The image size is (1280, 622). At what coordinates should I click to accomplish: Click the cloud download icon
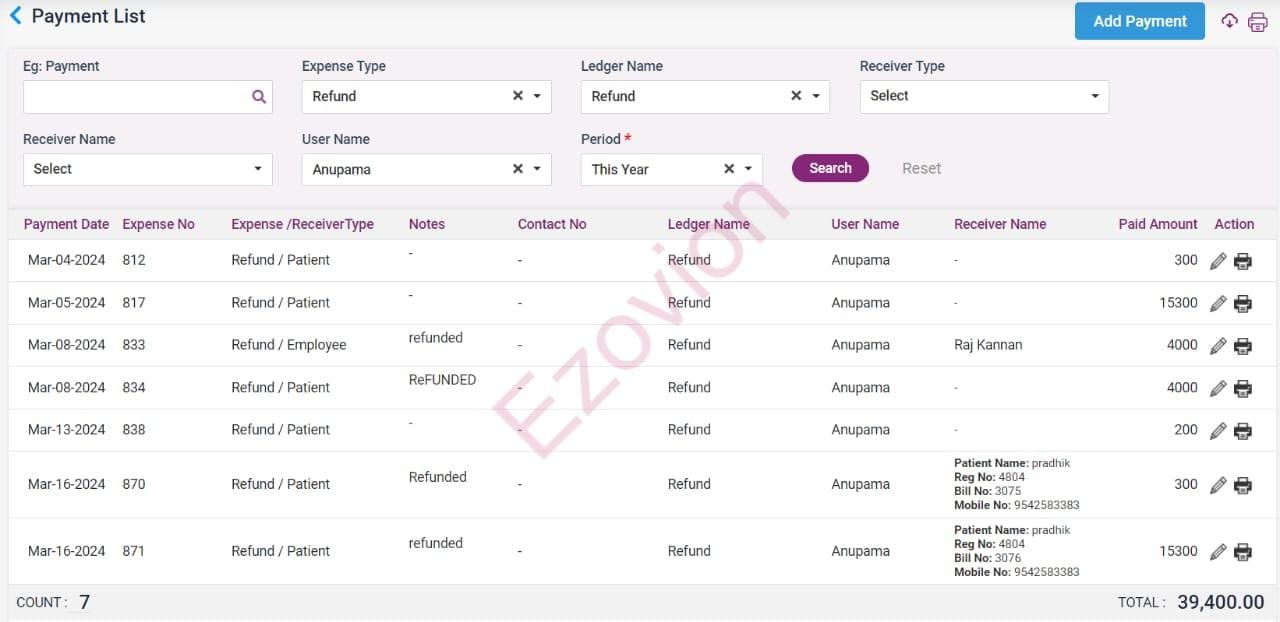coord(1230,21)
